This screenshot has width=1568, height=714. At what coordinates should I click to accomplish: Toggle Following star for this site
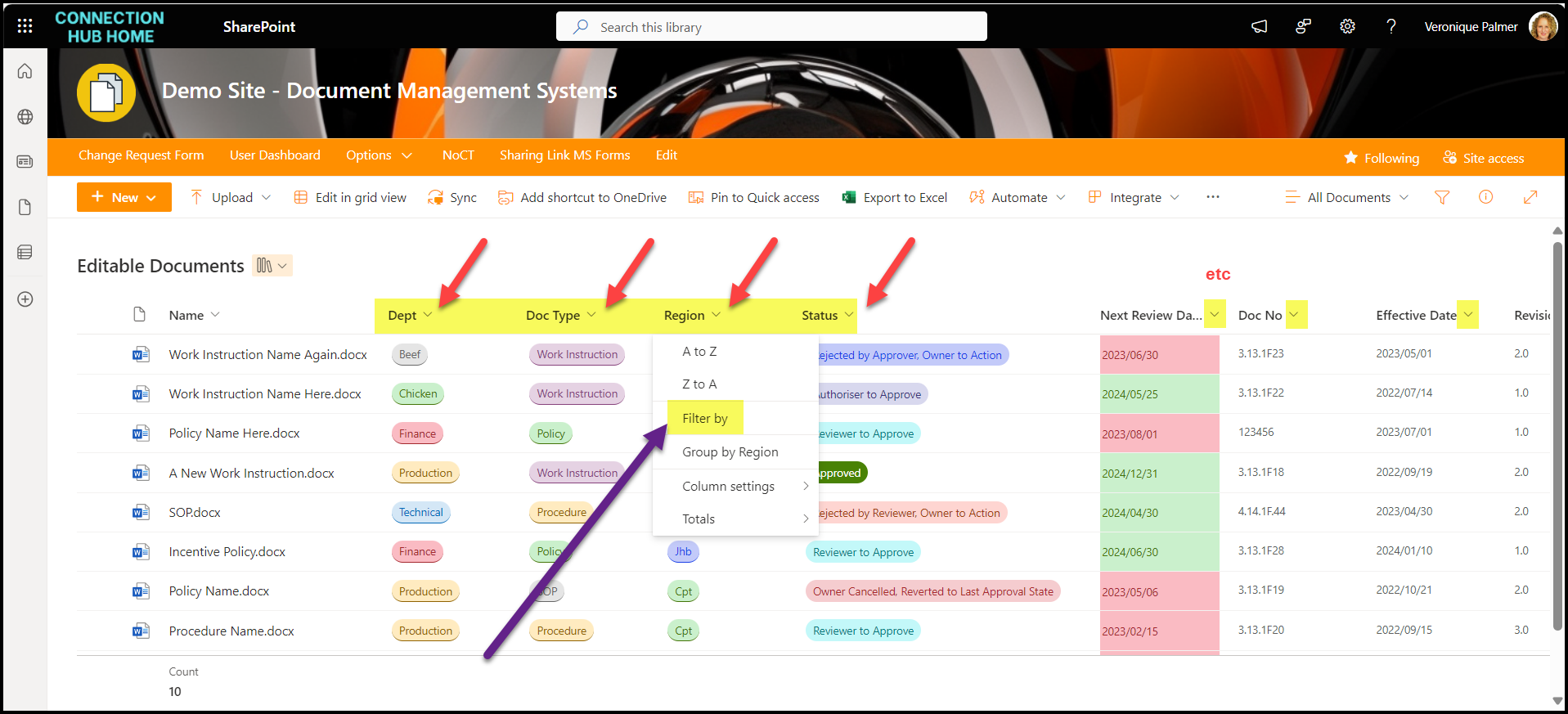pos(1382,158)
